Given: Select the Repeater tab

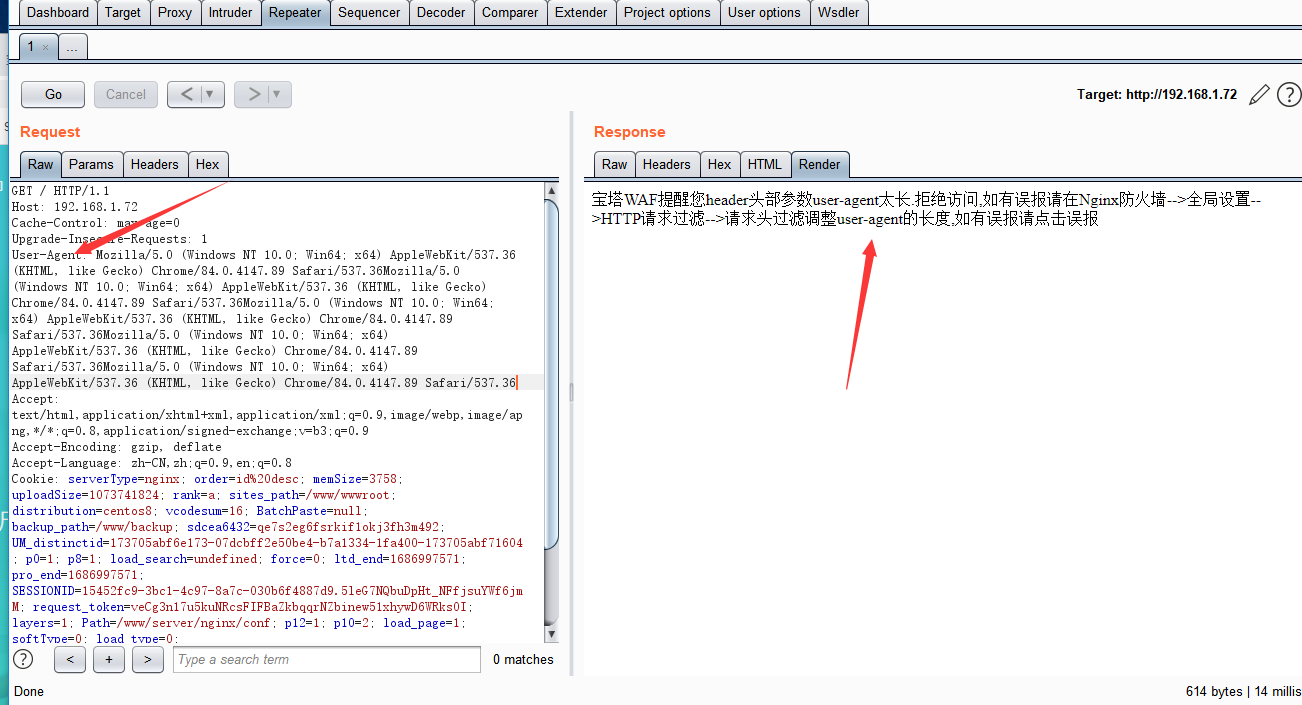Looking at the screenshot, I should (296, 13).
